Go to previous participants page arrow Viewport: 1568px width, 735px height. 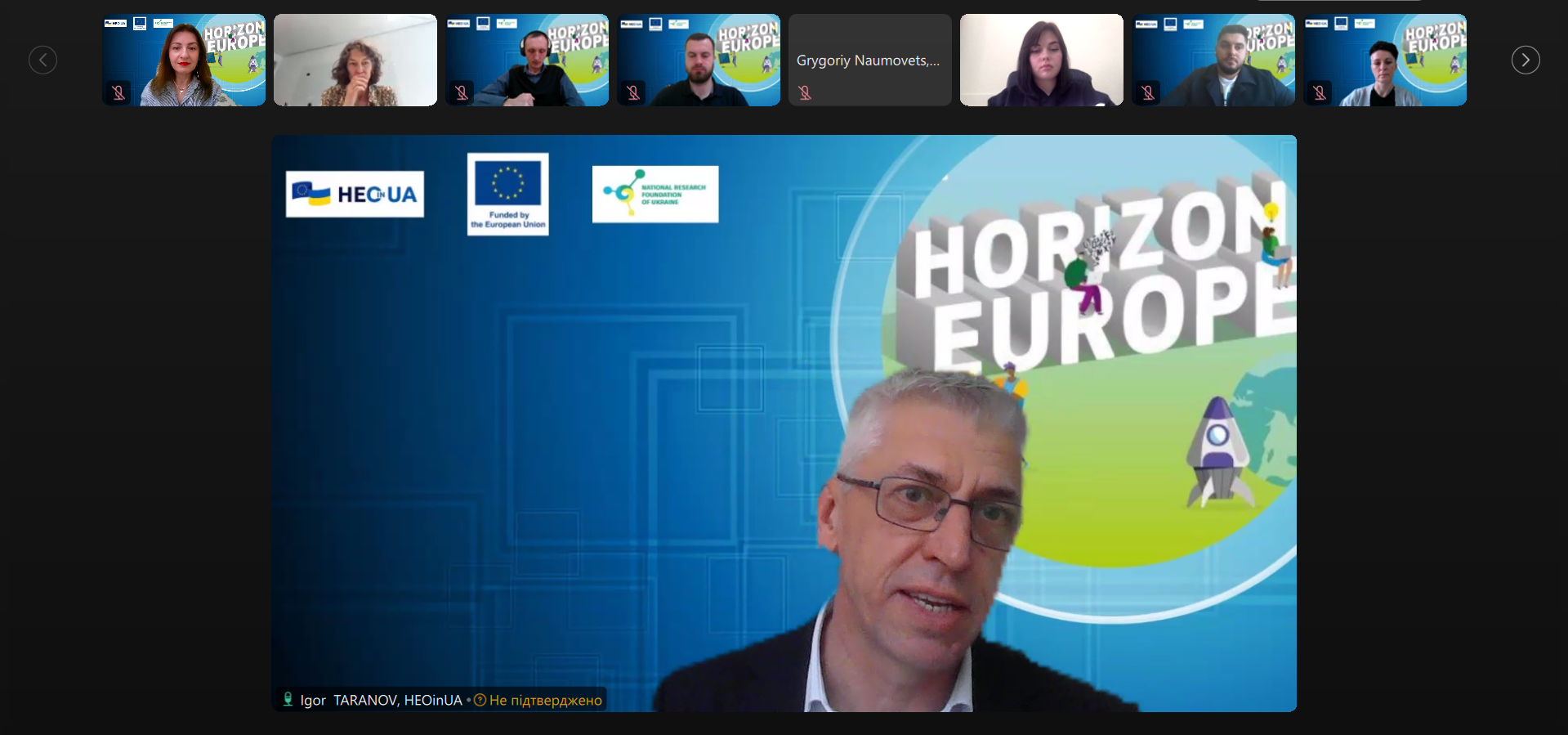(42, 60)
